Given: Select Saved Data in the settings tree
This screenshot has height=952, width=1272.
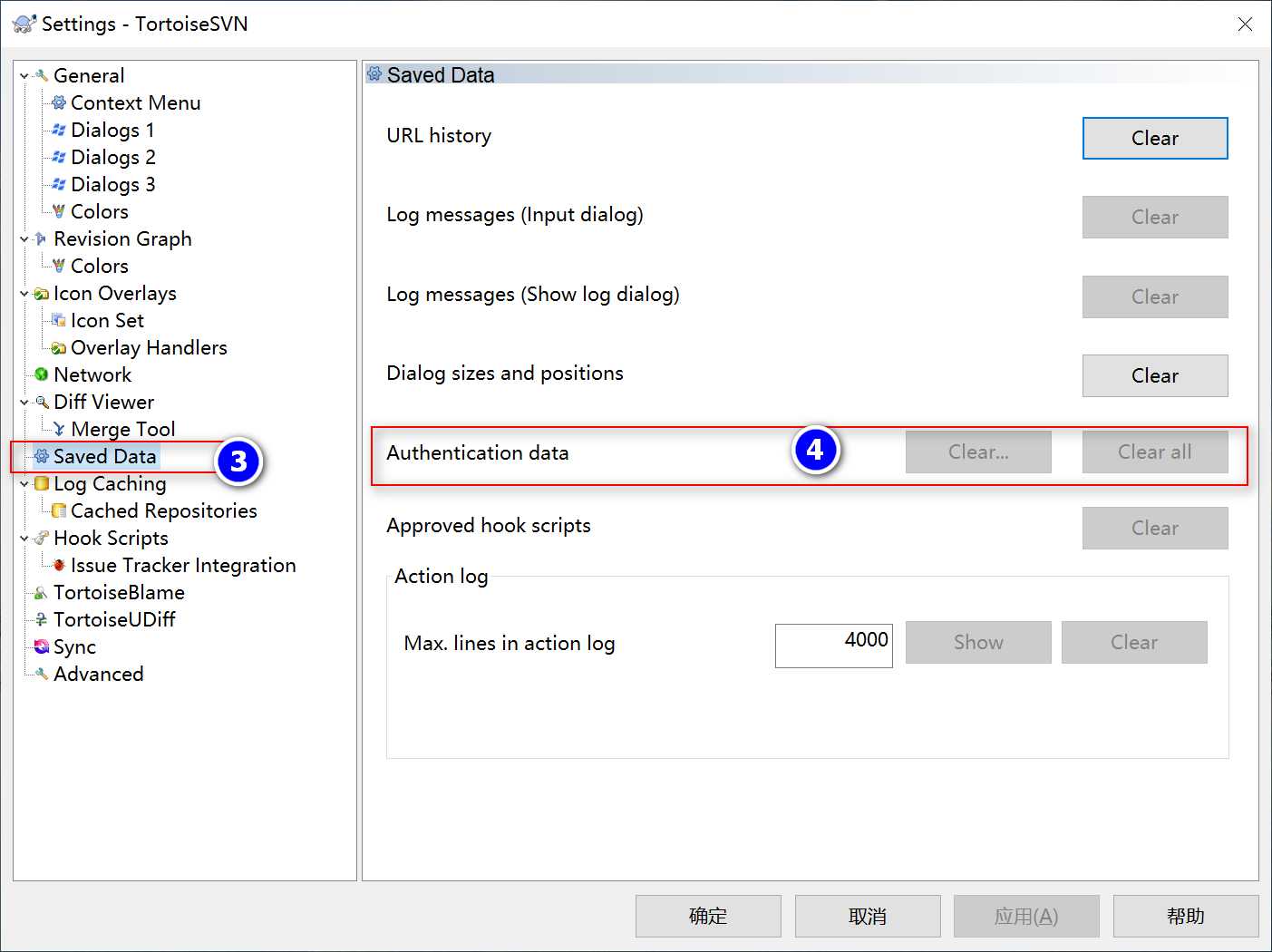Looking at the screenshot, I should pyautogui.click(x=104, y=456).
